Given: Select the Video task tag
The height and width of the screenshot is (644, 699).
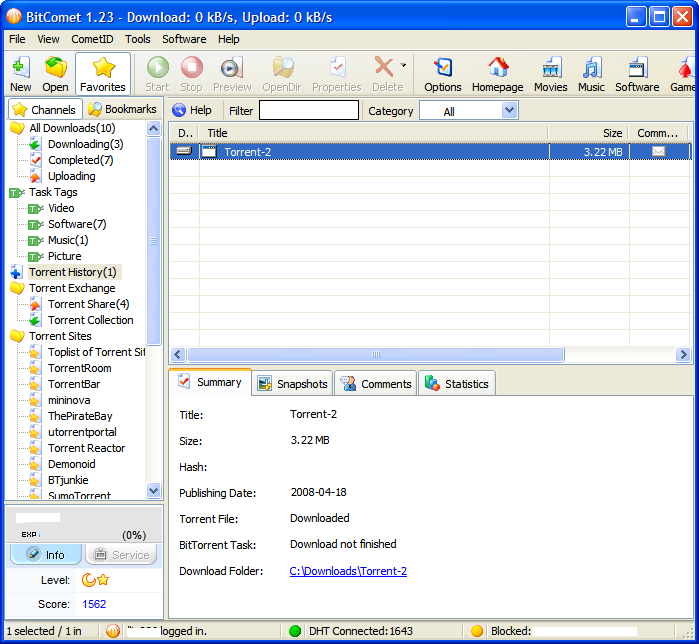Looking at the screenshot, I should click(x=61, y=209).
